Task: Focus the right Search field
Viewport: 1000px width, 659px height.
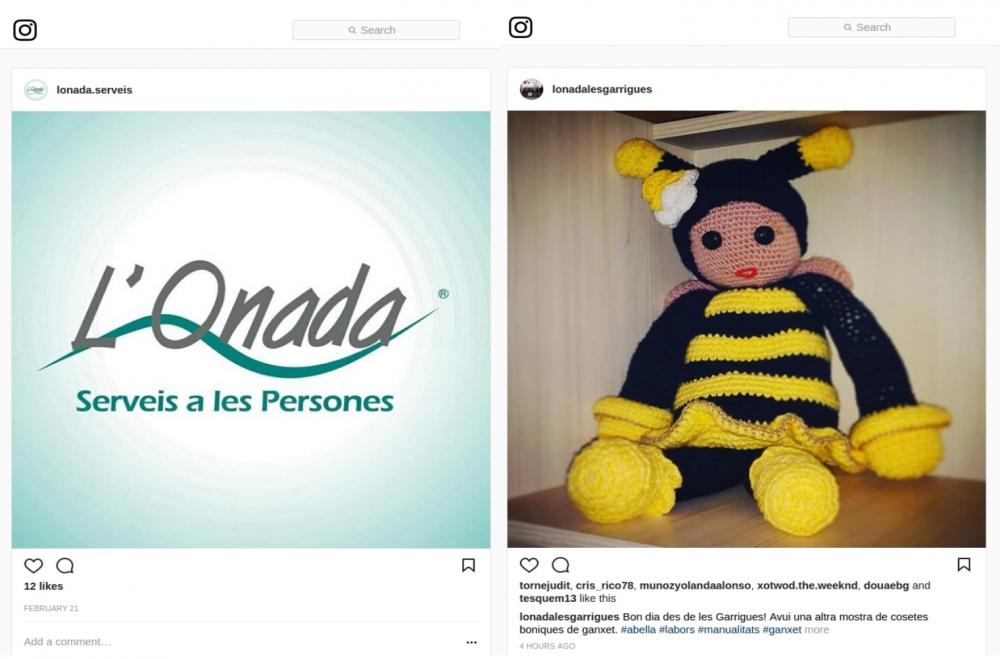Action: pos(871,27)
